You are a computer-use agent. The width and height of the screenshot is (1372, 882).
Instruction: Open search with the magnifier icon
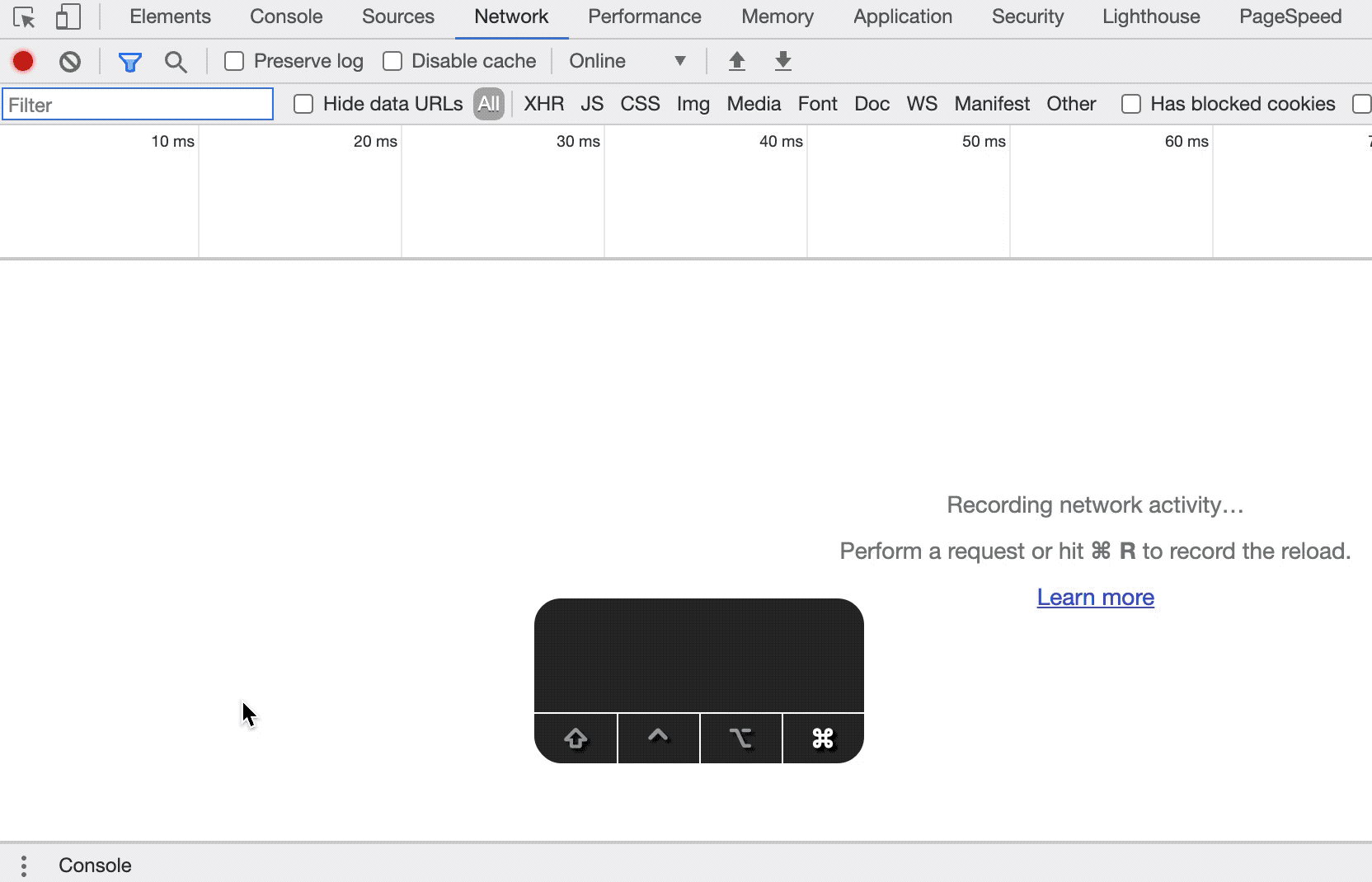point(176,62)
